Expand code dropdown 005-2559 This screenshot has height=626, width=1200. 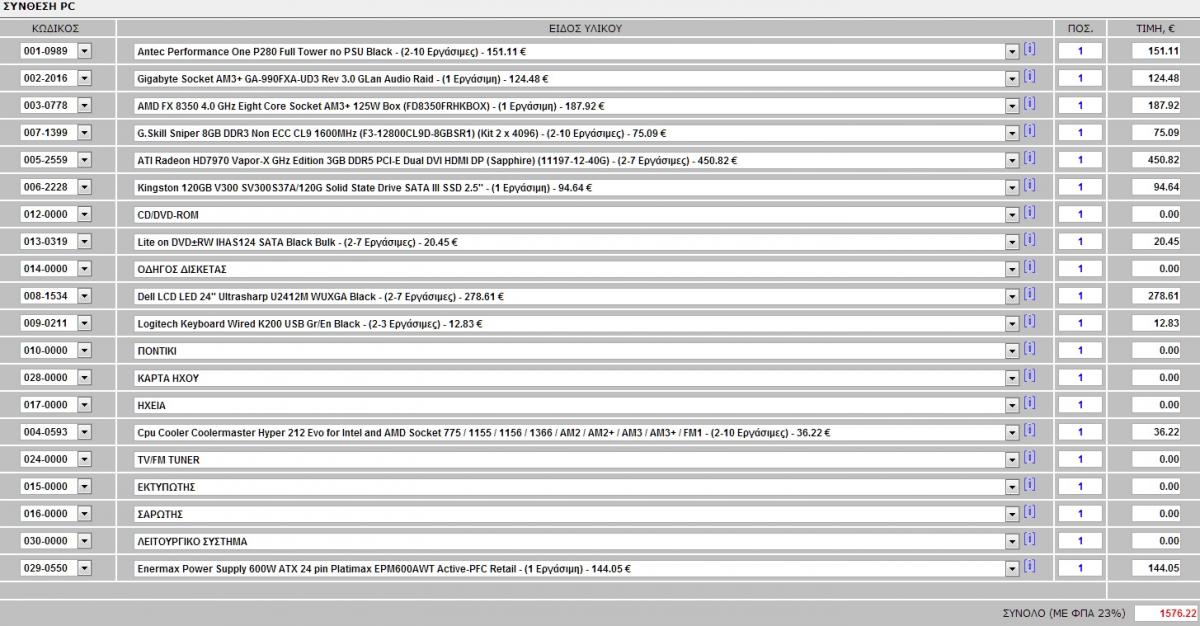coord(84,160)
